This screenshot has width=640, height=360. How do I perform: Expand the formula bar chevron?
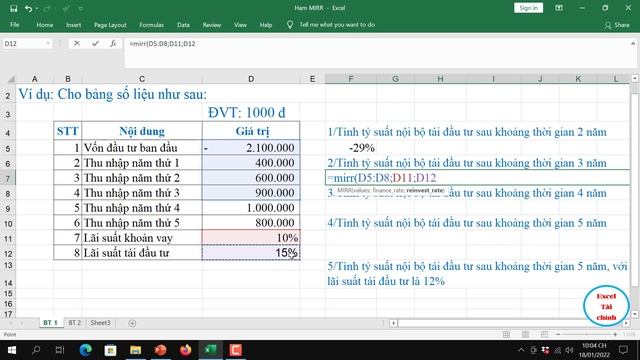[633, 43]
